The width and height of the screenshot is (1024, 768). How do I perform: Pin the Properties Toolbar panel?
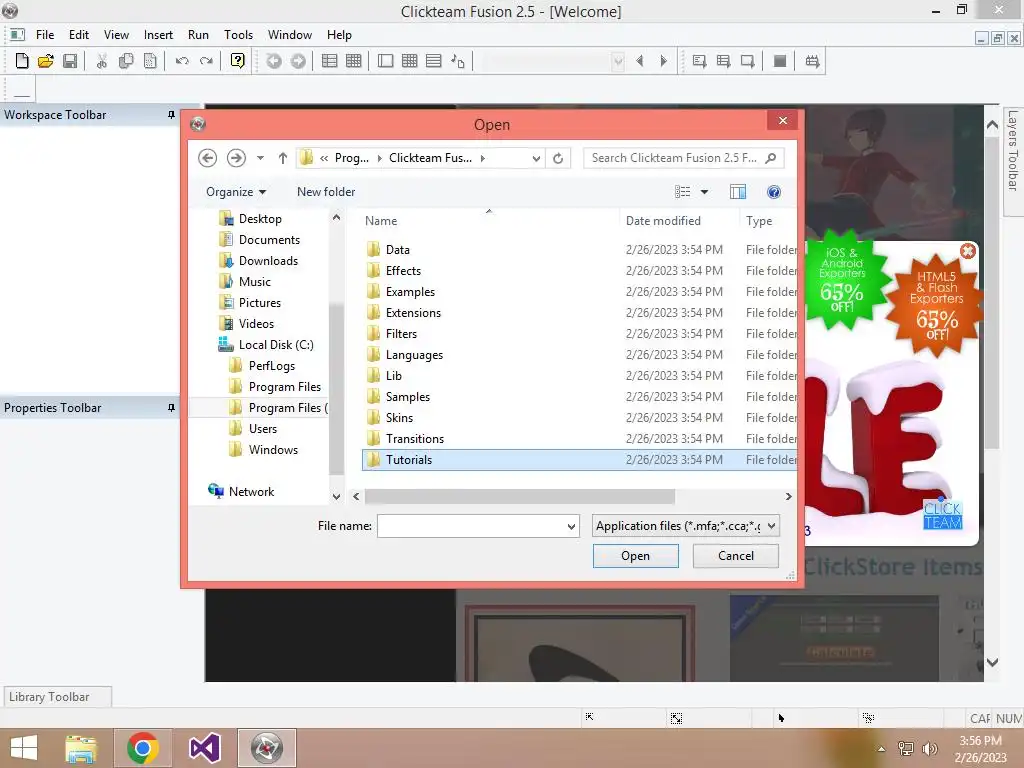click(171, 408)
